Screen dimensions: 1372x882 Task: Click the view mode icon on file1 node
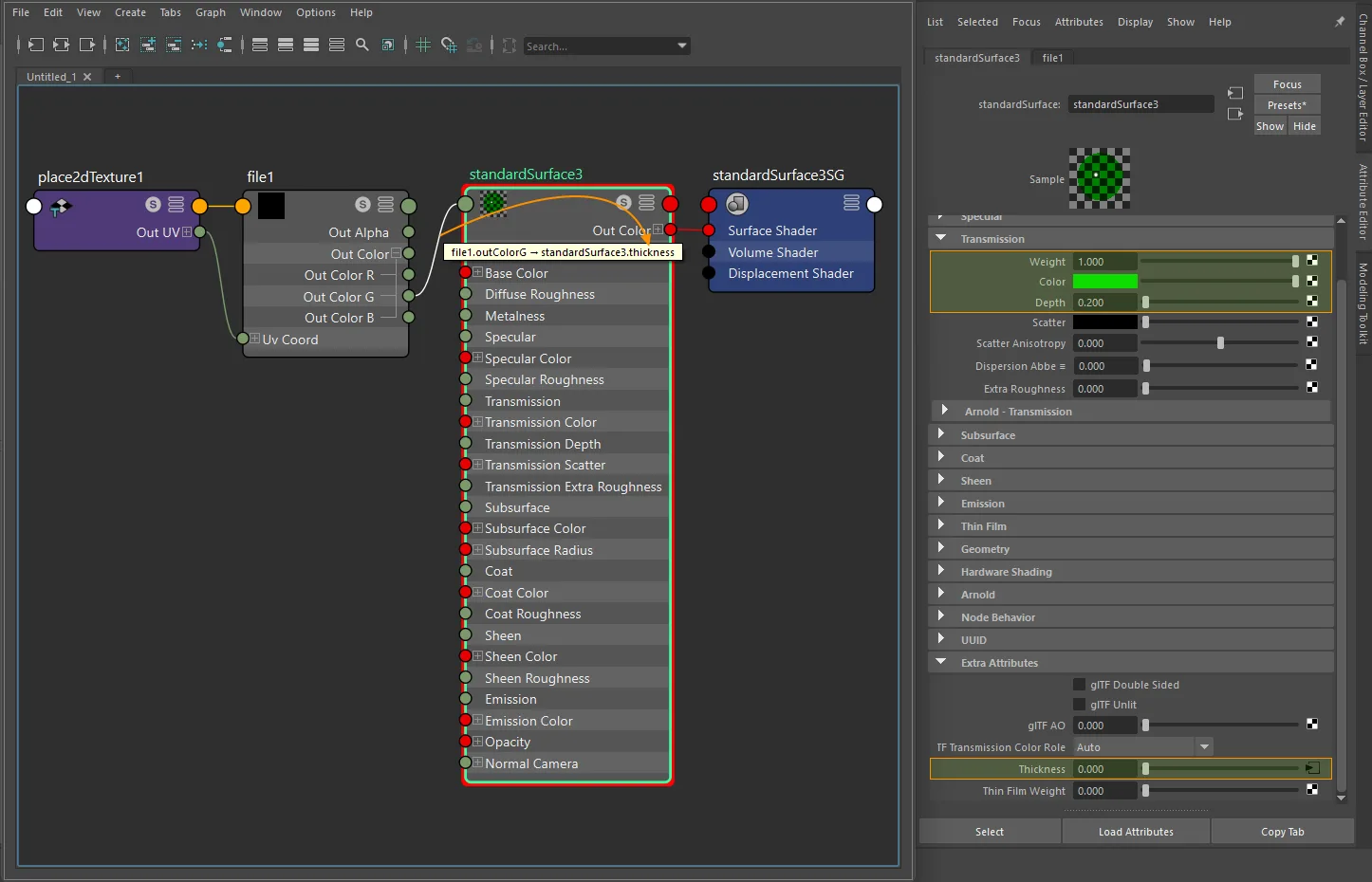tap(385, 204)
